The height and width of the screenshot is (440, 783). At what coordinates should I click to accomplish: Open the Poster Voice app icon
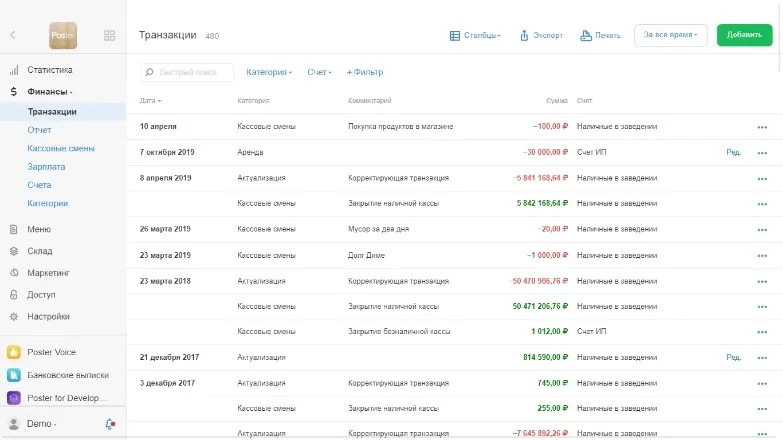(14, 352)
